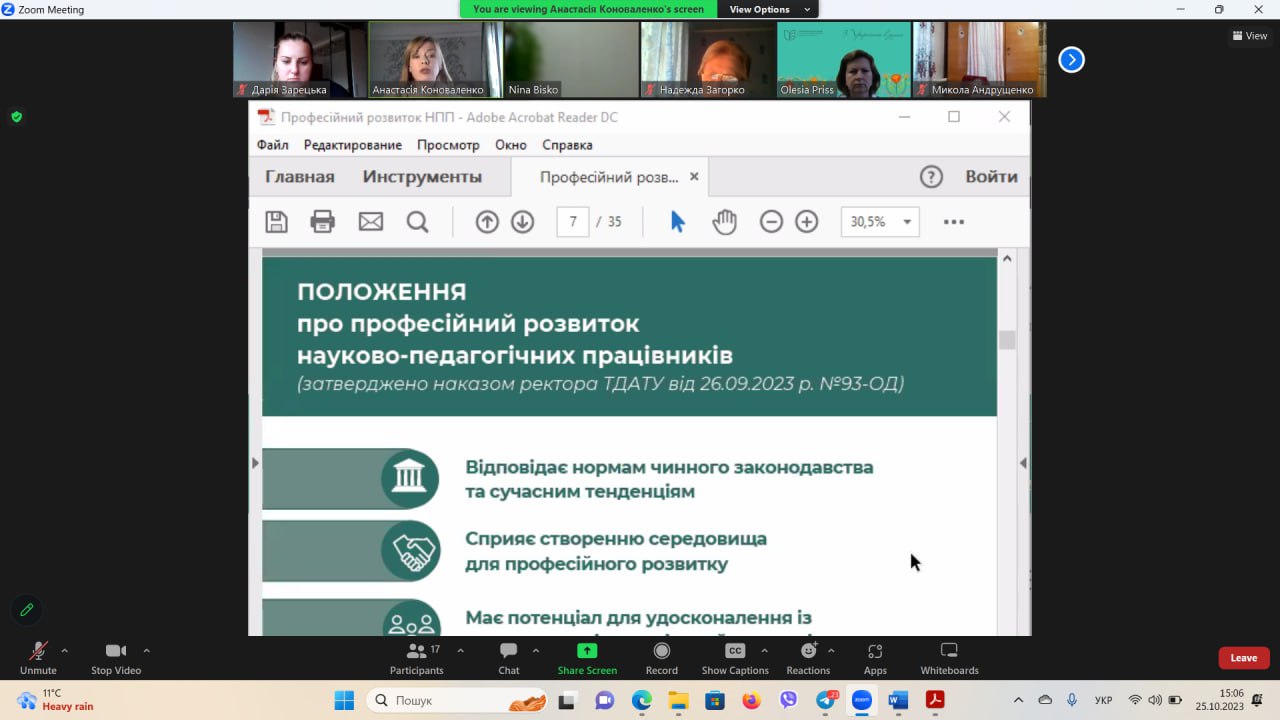Open the Windows Start menu
The height and width of the screenshot is (720, 1280).
click(344, 700)
